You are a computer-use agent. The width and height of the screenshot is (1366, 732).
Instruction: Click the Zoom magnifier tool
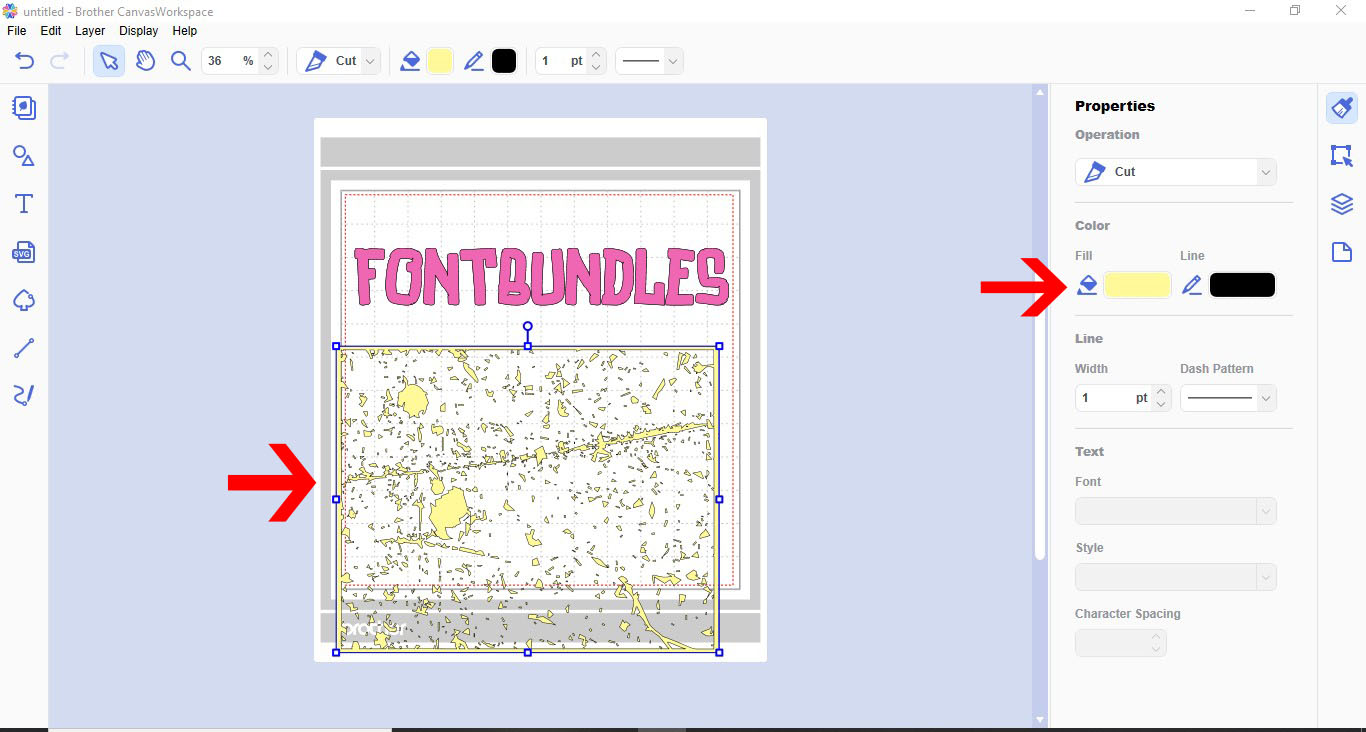click(x=181, y=61)
